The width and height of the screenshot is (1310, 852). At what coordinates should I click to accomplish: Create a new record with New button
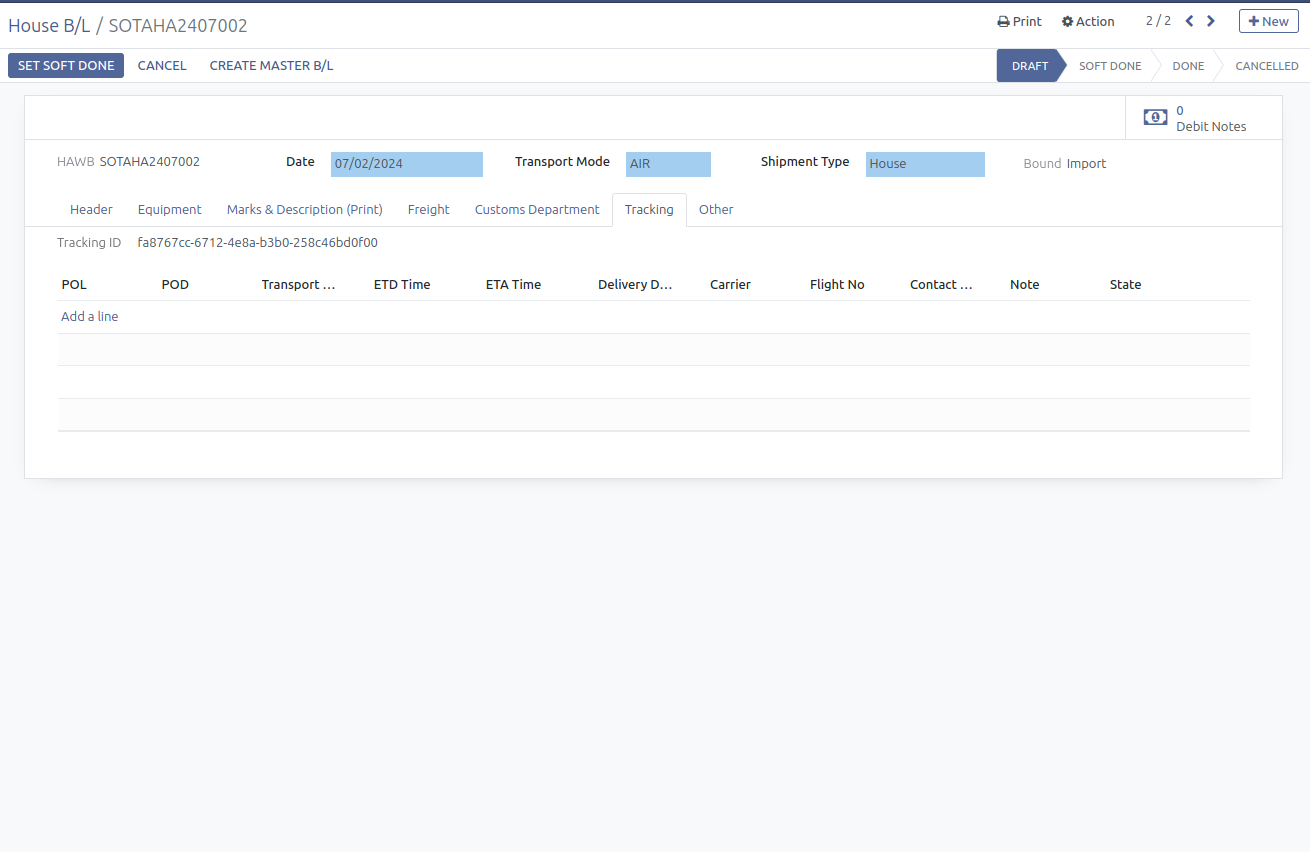click(x=1268, y=21)
